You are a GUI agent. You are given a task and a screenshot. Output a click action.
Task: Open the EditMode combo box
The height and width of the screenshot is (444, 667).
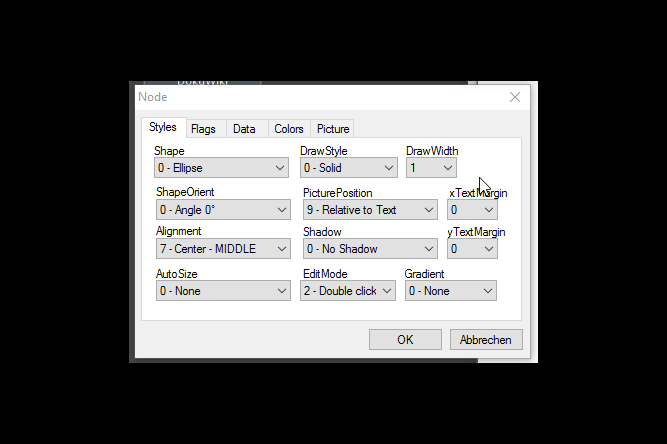pos(348,291)
